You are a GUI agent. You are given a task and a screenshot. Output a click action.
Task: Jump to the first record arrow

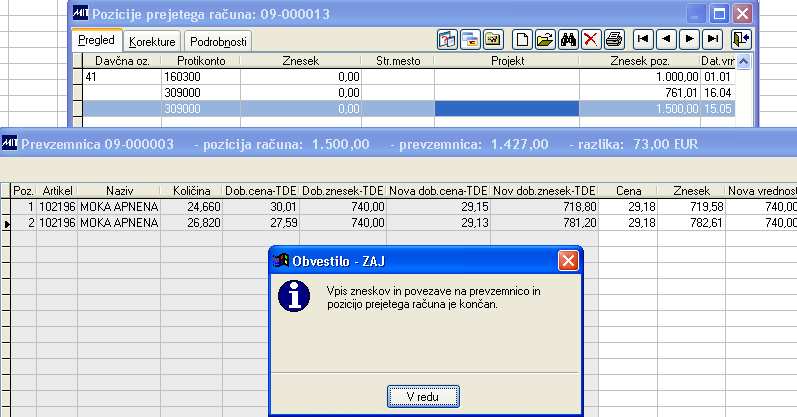[643, 39]
